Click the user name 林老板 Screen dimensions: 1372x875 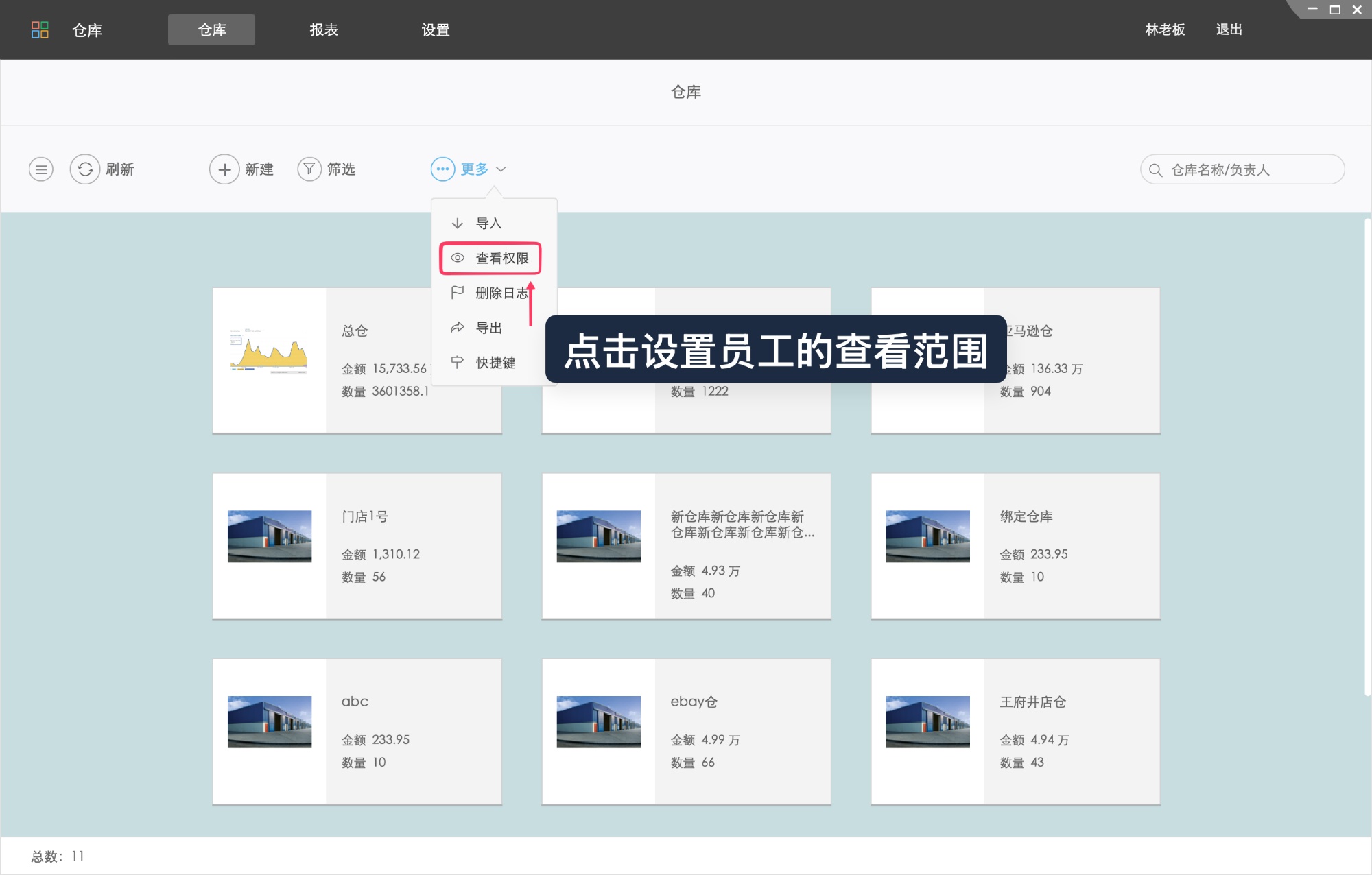1164,29
